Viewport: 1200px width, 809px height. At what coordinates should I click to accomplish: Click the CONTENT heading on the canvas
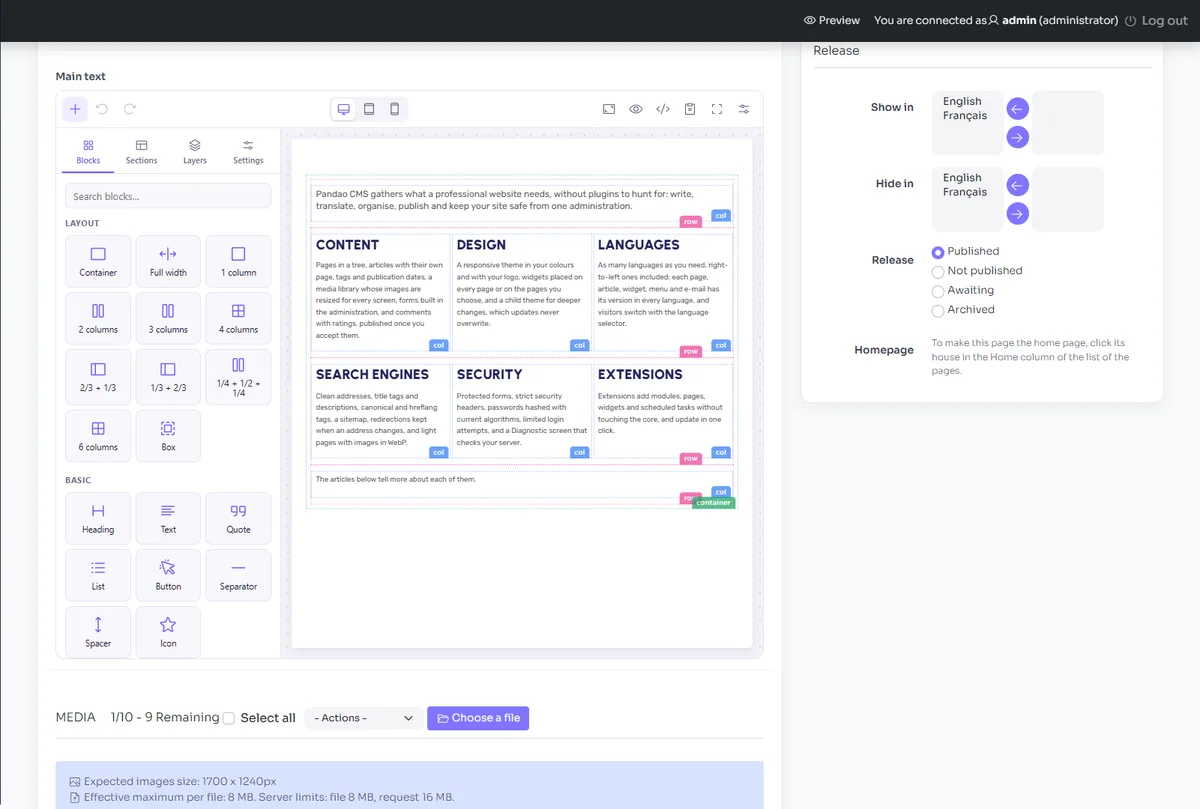[x=347, y=245]
